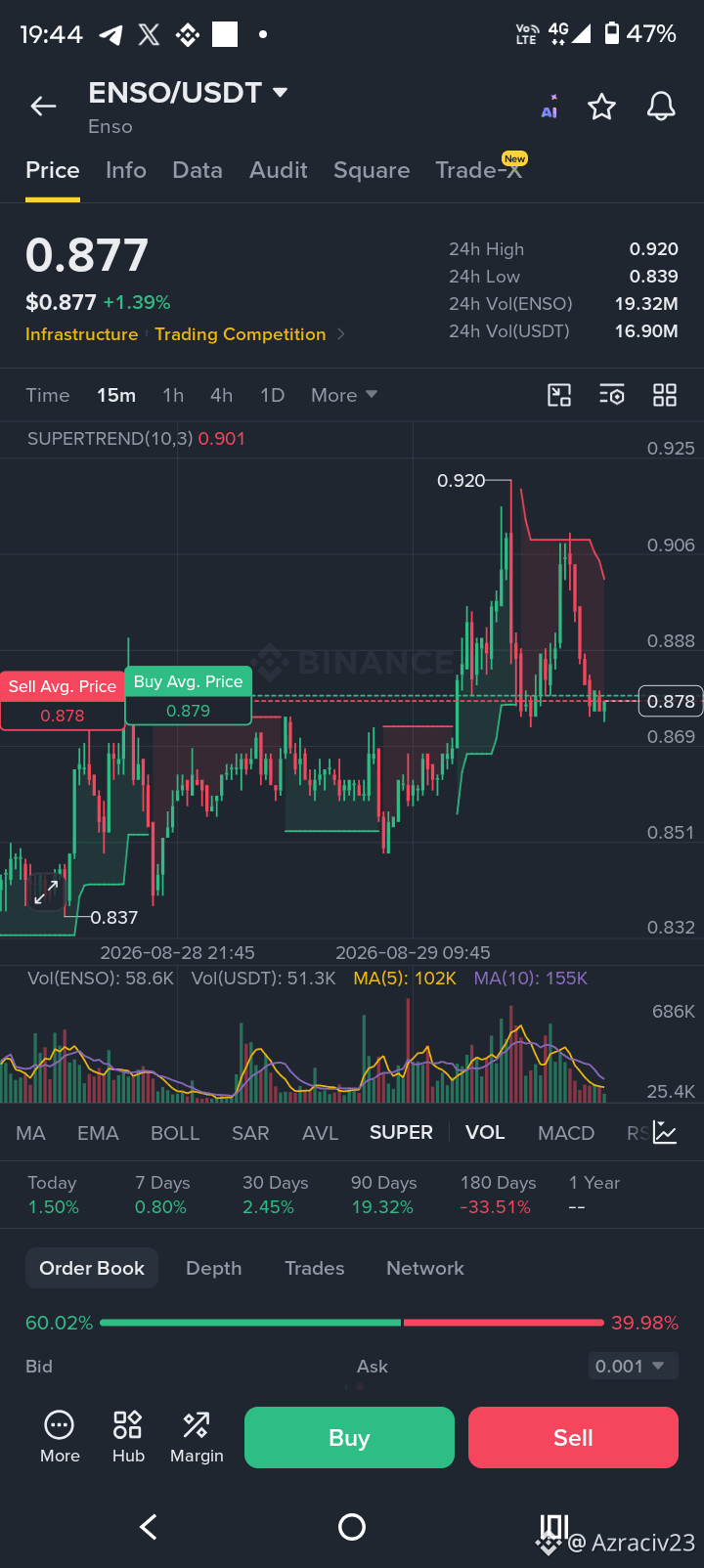Tap the MA(5): 102K volume label
The image size is (704, 1568).
[405, 979]
